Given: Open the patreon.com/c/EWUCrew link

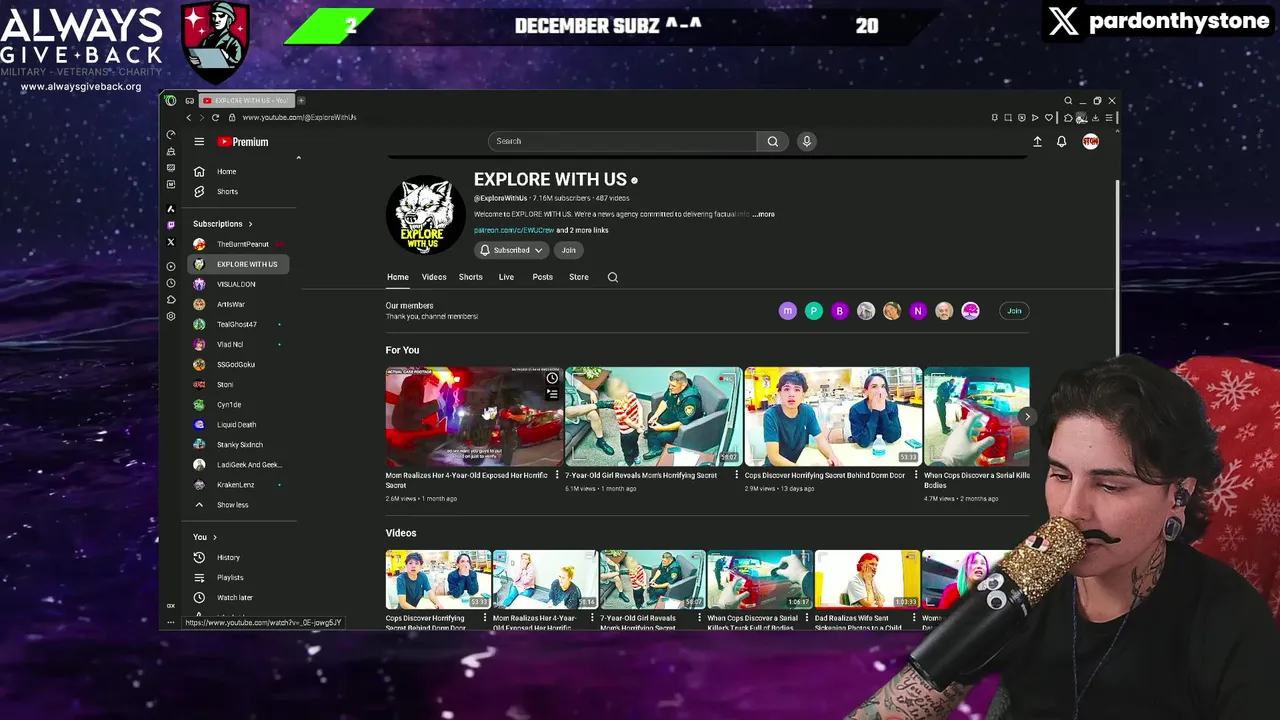Looking at the screenshot, I should click(514, 230).
